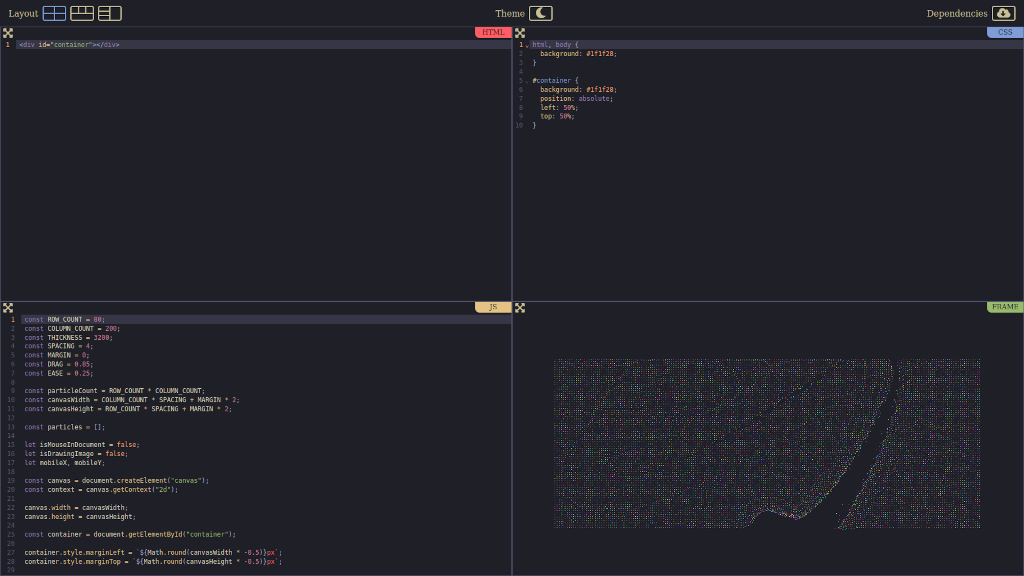Click 'let isDrawingImage = false;' line

(76, 454)
